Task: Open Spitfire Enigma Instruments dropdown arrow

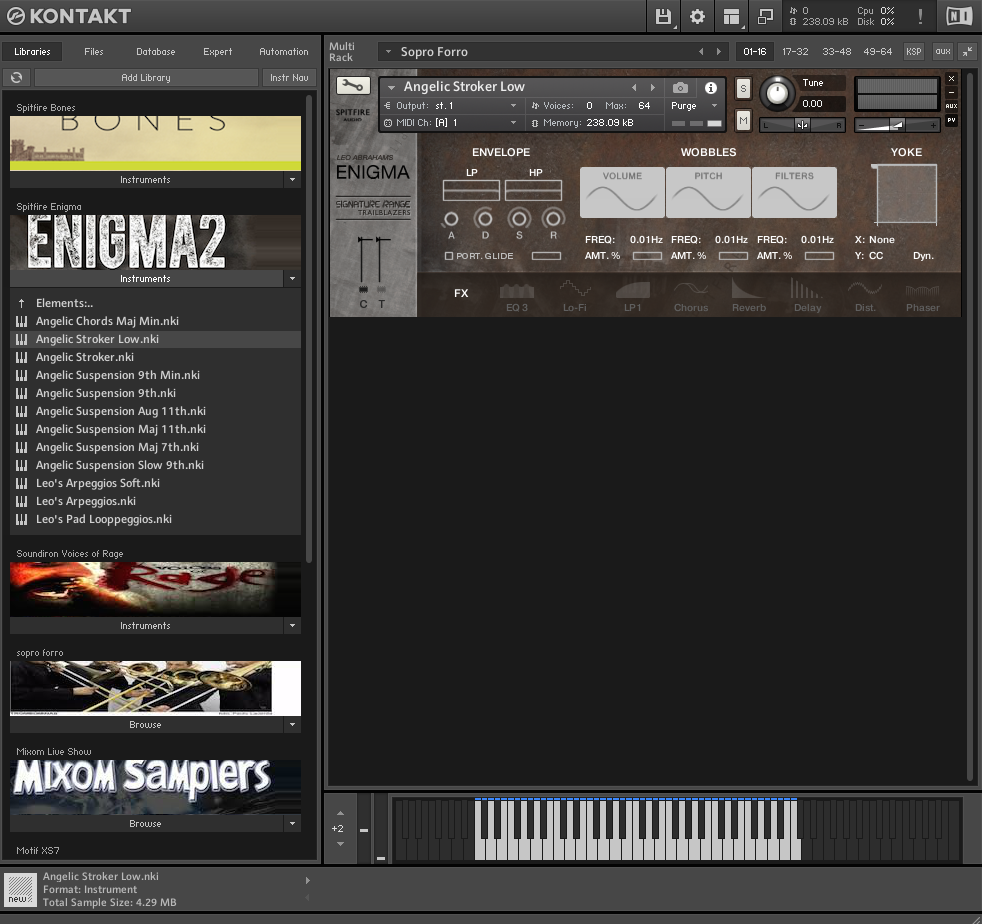Action: coord(292,279)
